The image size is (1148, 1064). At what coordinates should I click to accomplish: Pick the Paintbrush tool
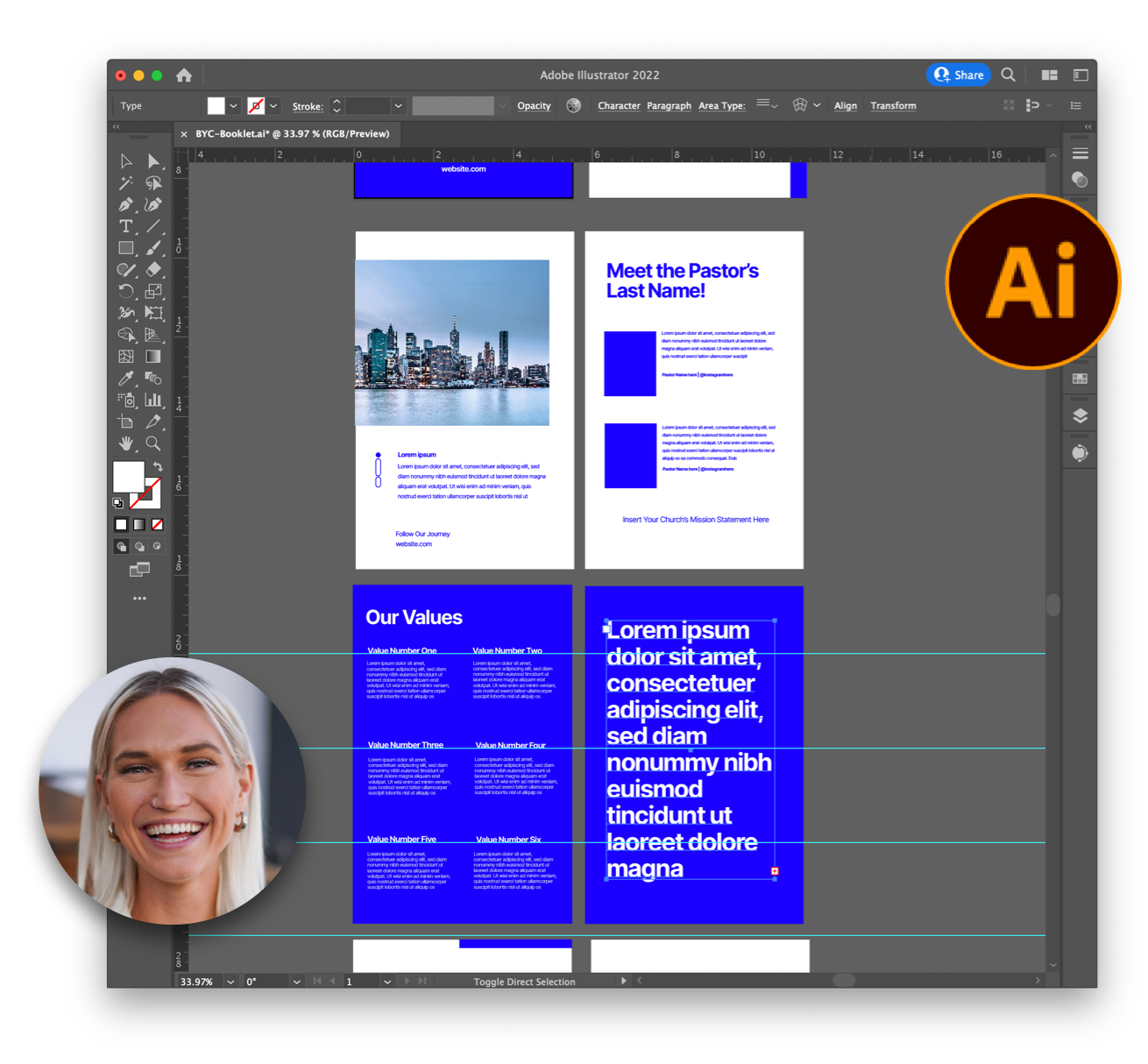(153, 248)
